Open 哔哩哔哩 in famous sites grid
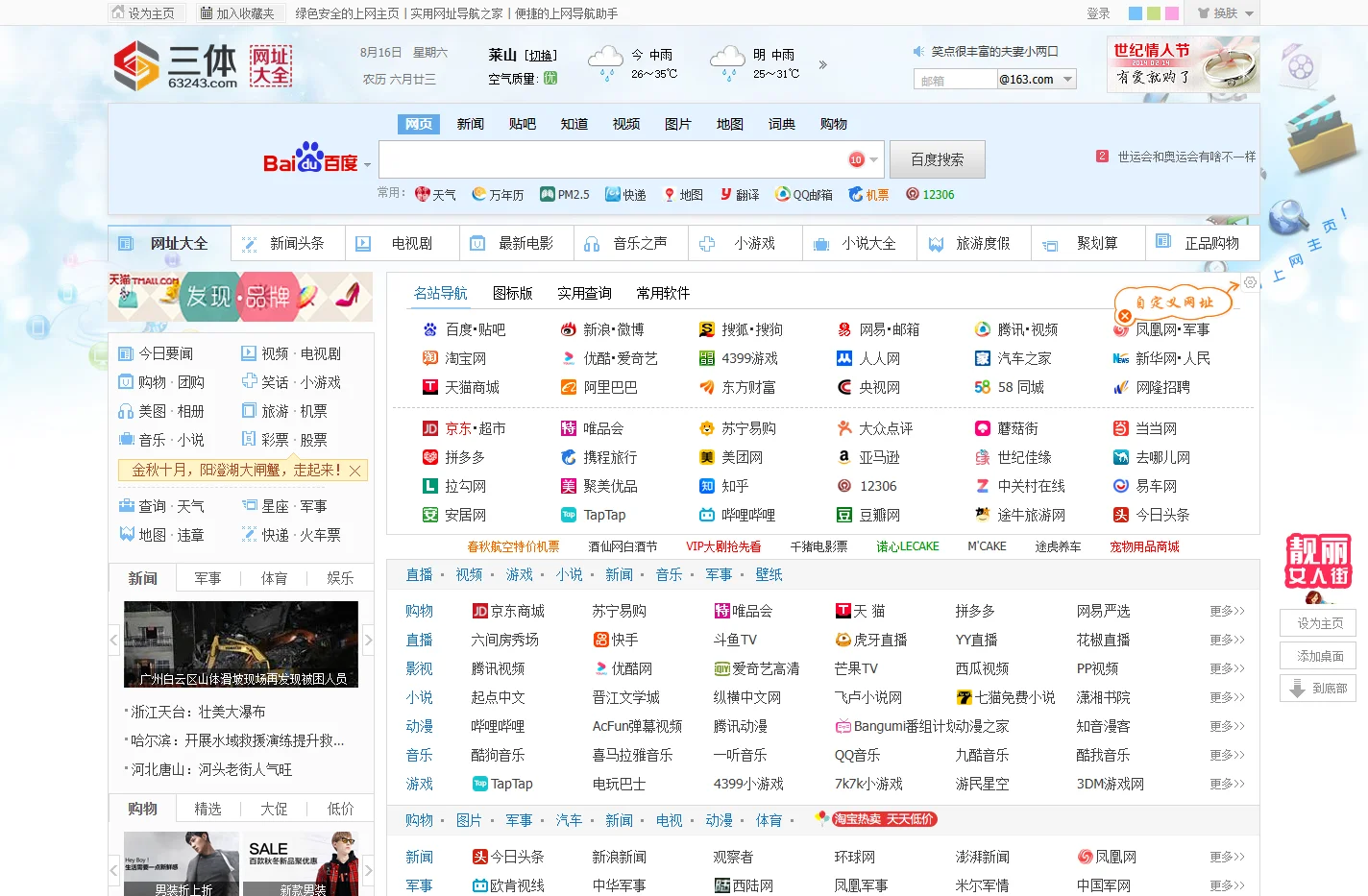 coord(738,515)
